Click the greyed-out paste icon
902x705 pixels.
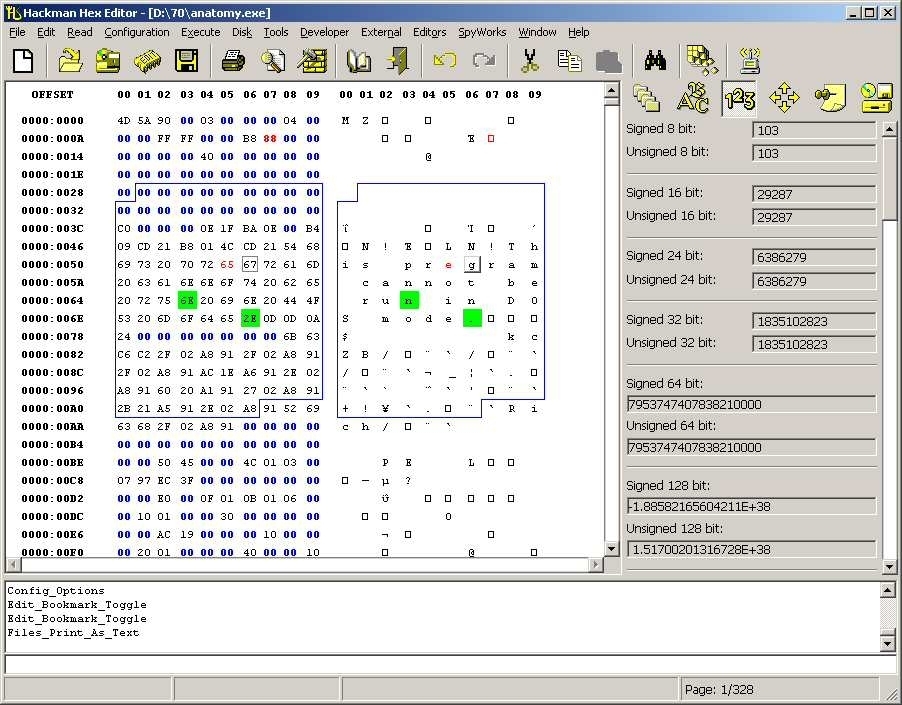point(609,60)
